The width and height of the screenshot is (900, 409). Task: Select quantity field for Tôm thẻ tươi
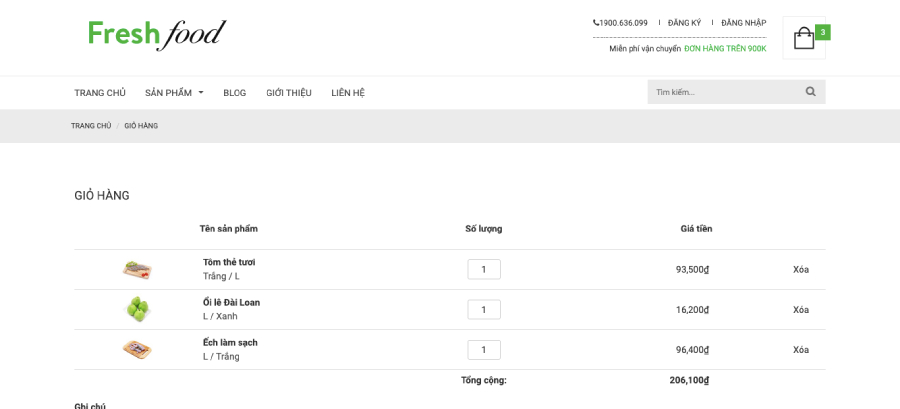pyautogui.click(x=484, y=270)
